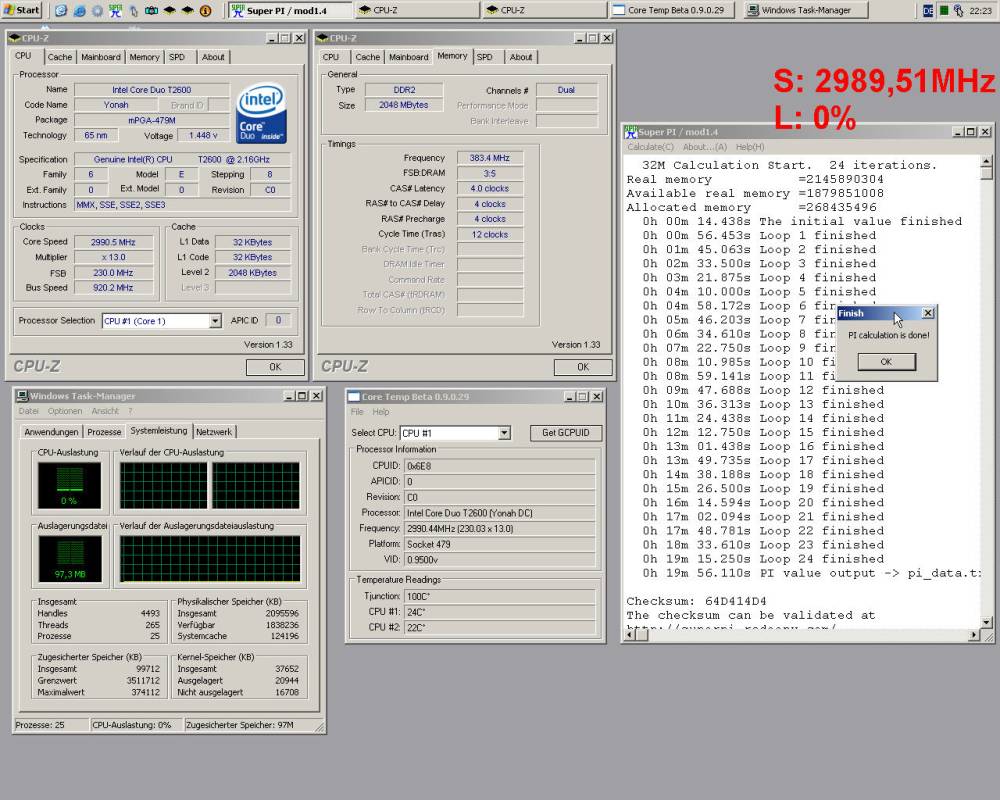Click the VID field showing 0.9500v

pos(501,560)
